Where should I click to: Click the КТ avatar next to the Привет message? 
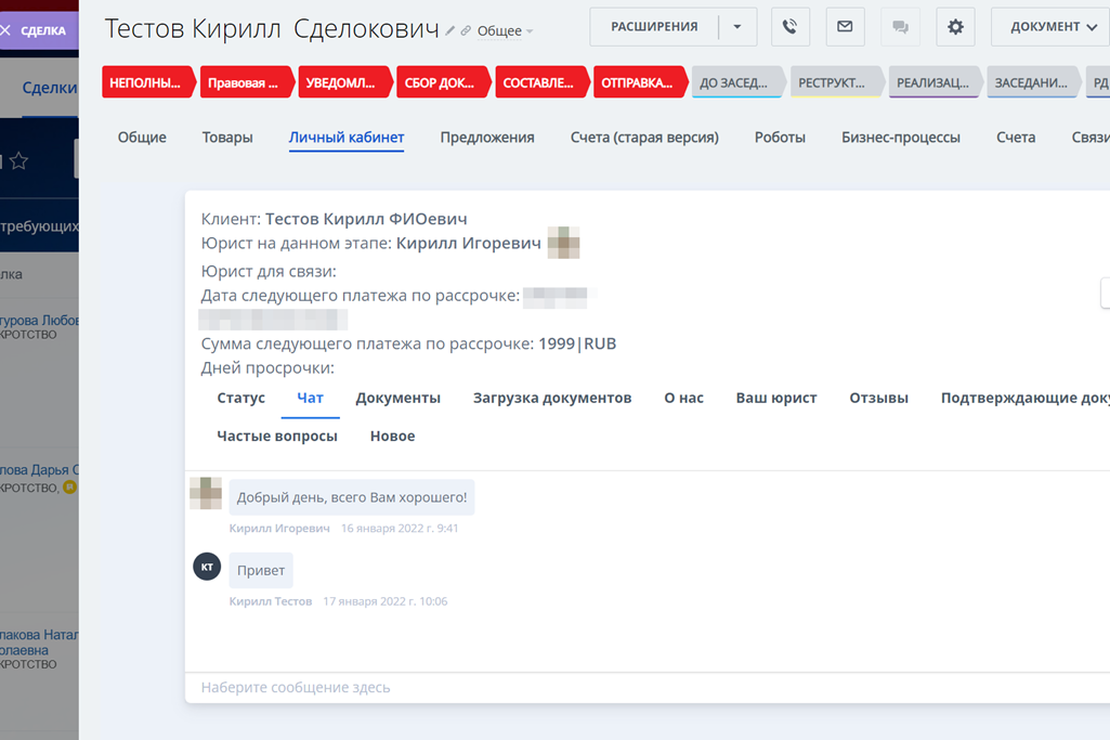[206, 566]
